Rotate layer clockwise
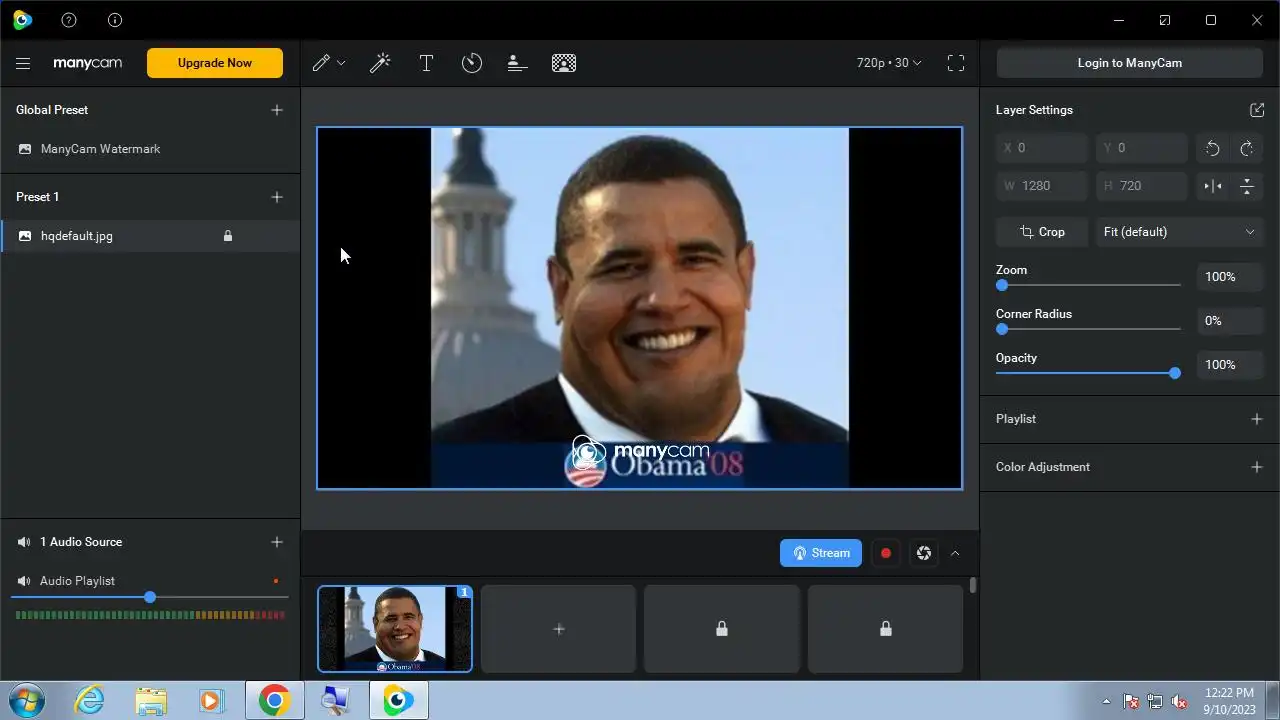The width and height of the screenshot is (1280, 720). 1247,148
